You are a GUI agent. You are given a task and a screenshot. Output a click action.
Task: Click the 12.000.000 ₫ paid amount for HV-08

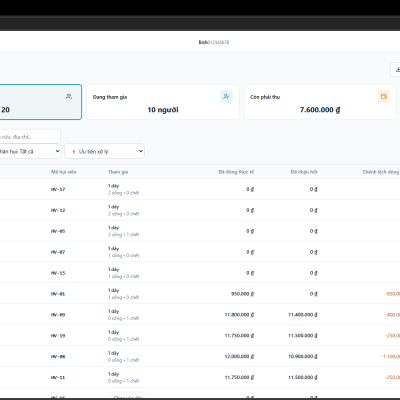pos(239,357)
